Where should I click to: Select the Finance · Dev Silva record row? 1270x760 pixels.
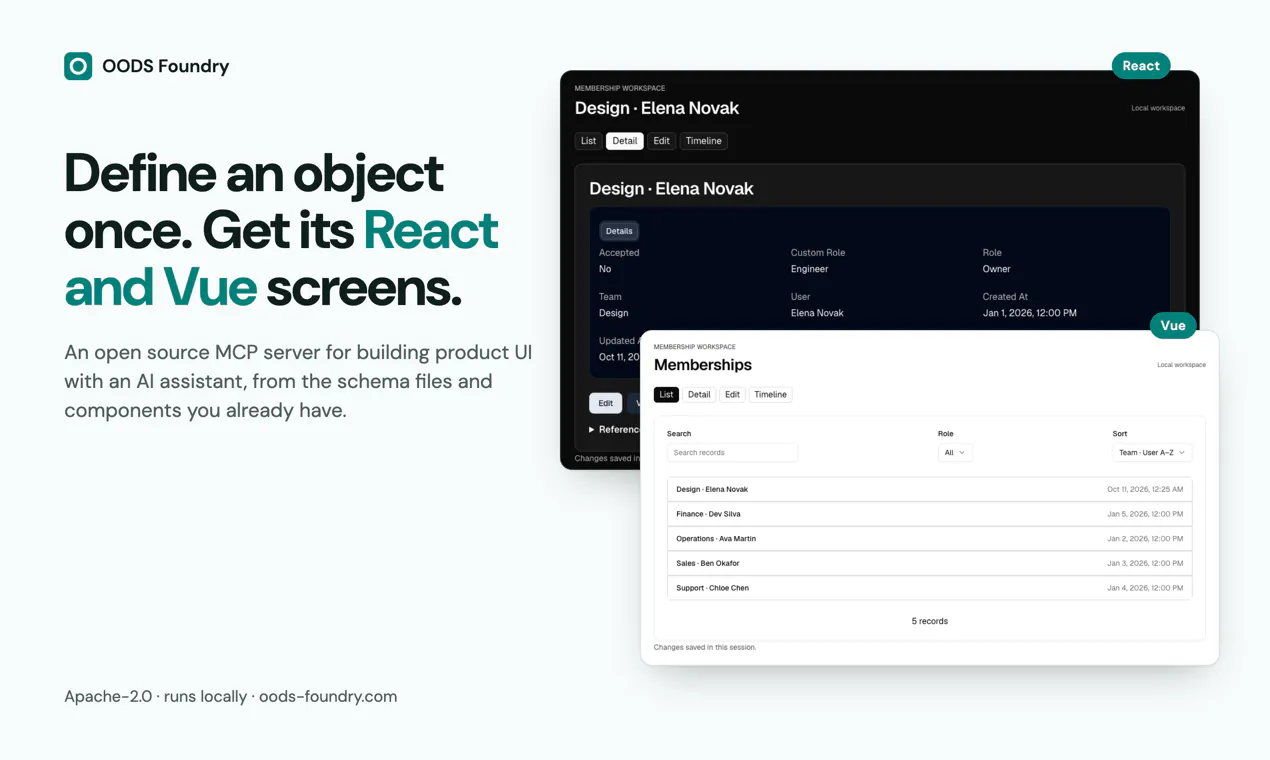tap(929, 514)
